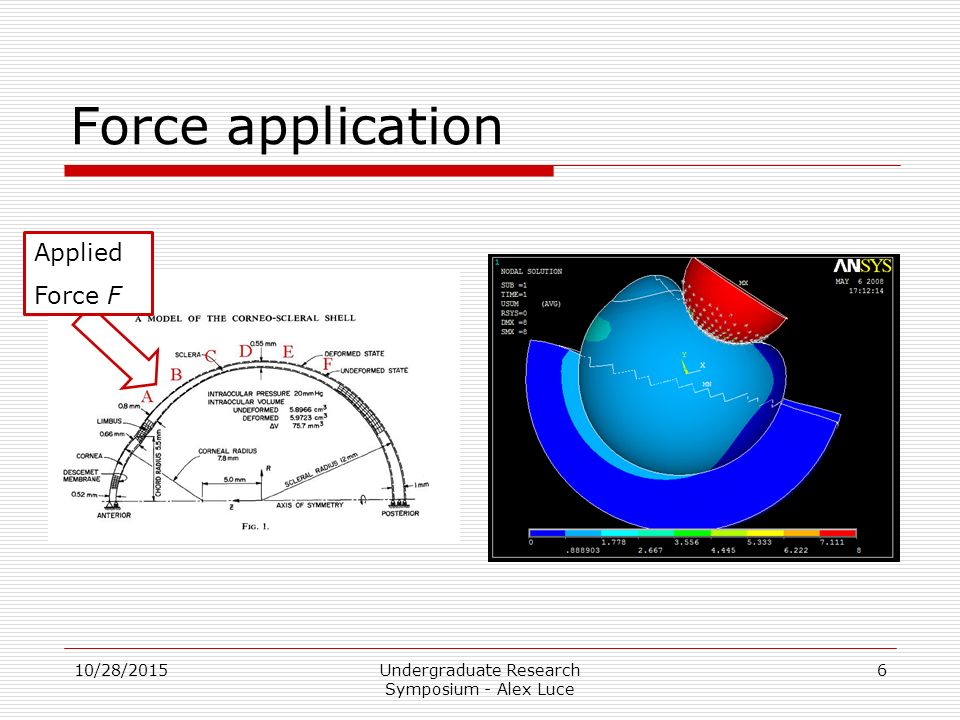Click the yellow segment of the contour legend
The width and height of the screenshot is (960, 720).
point(765,533)
